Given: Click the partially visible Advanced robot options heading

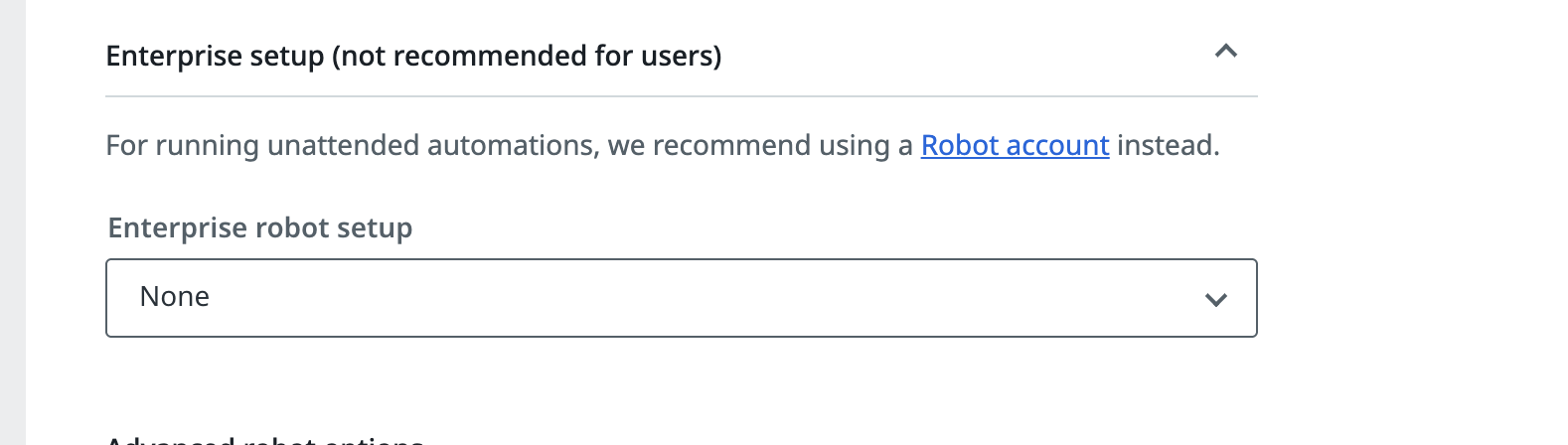Looking at the screenshot, I should coord(265,439).
